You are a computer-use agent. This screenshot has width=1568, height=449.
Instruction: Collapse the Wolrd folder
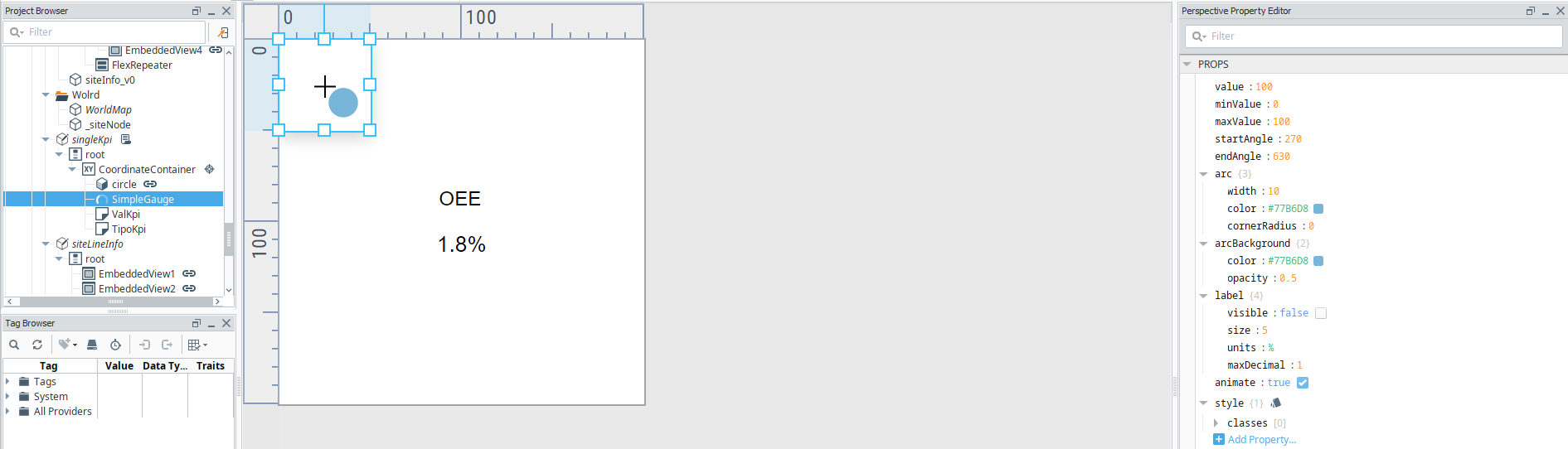tap(46, 95)
